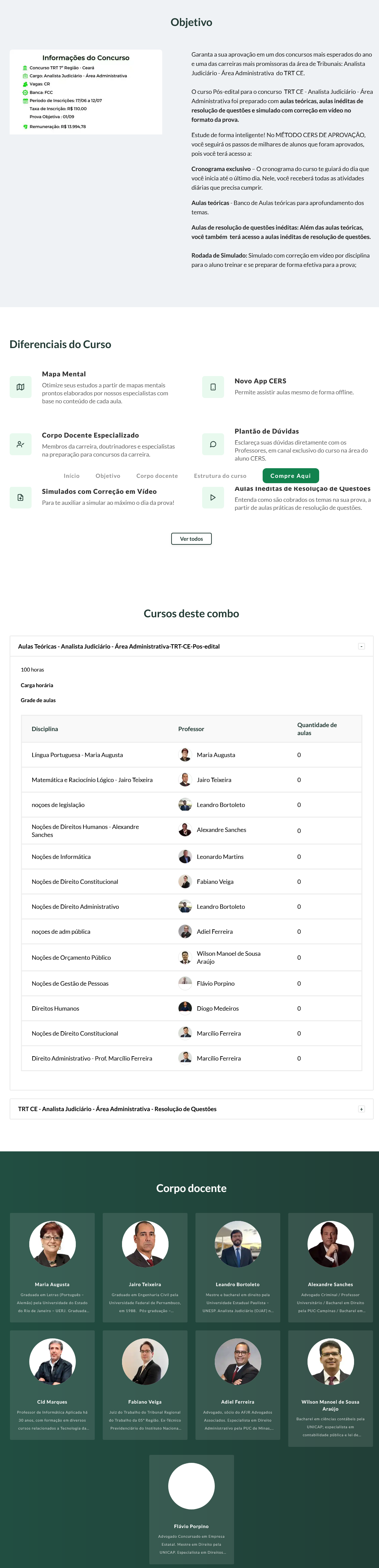
Task: Go to the Início navigation tab
Action: [x=72, y=476]
